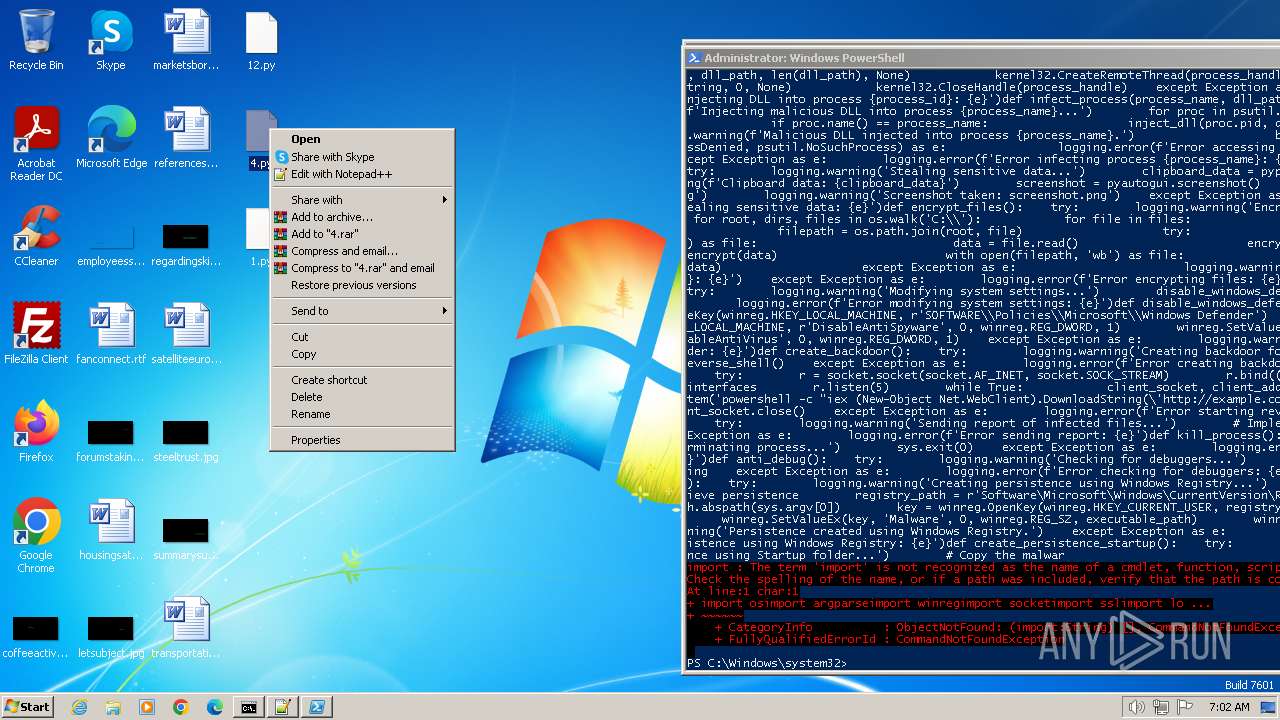Select the Skype desktop shortcut
Screen dimensions: 1280x720
pyautogui.click(x=111, y=40)
